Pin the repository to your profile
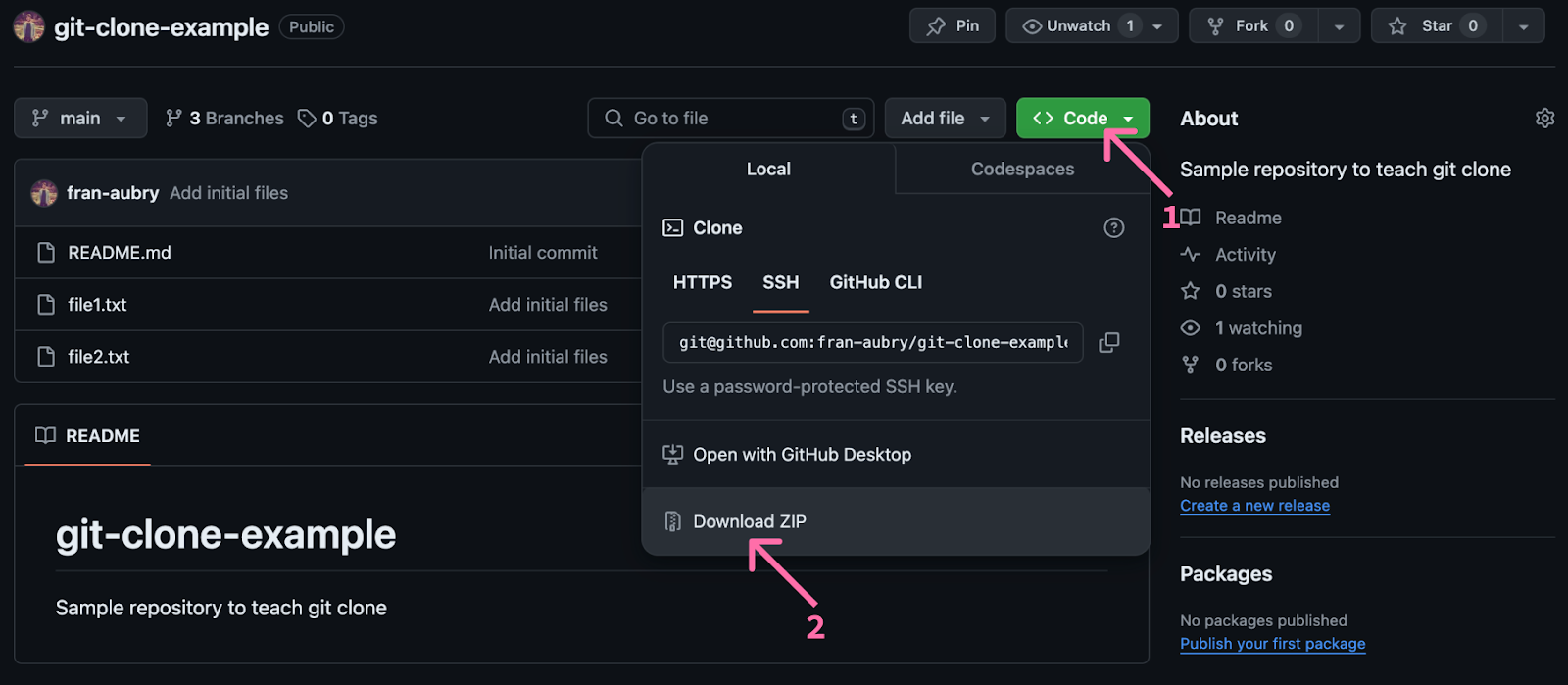Screen dimensions: 1568x685 point(953,26)
